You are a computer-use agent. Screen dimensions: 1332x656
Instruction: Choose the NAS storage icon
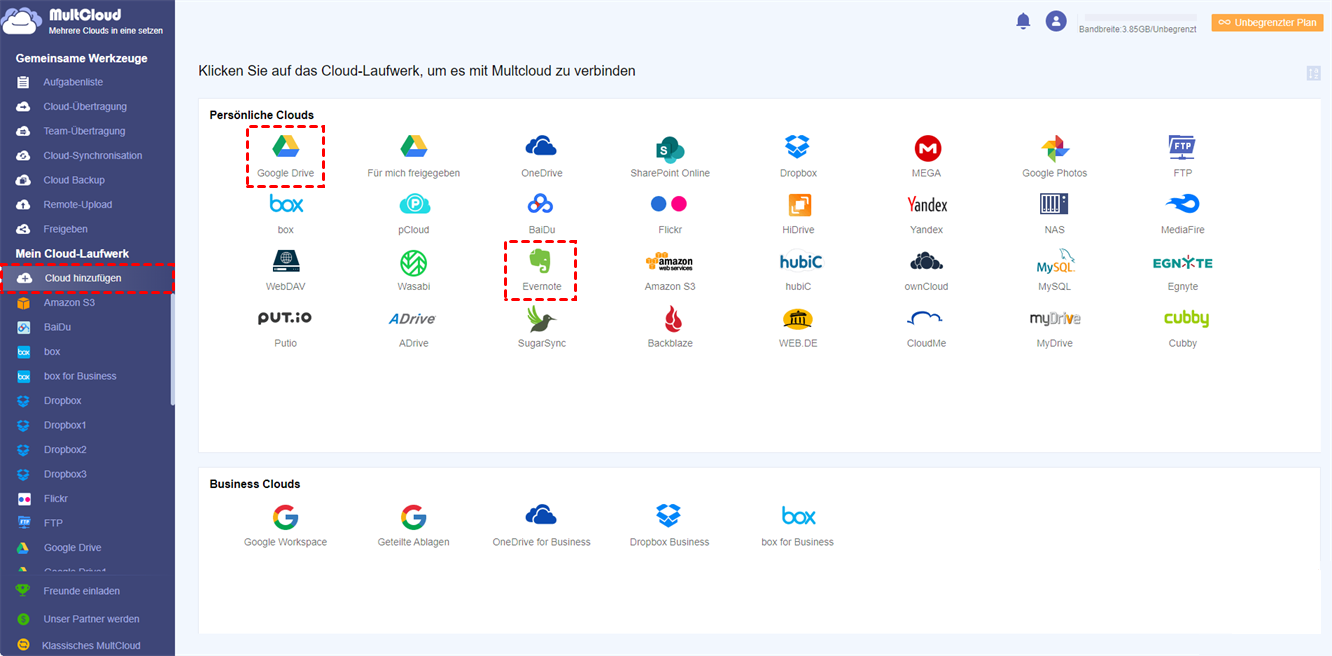(x=1054, y=204)
